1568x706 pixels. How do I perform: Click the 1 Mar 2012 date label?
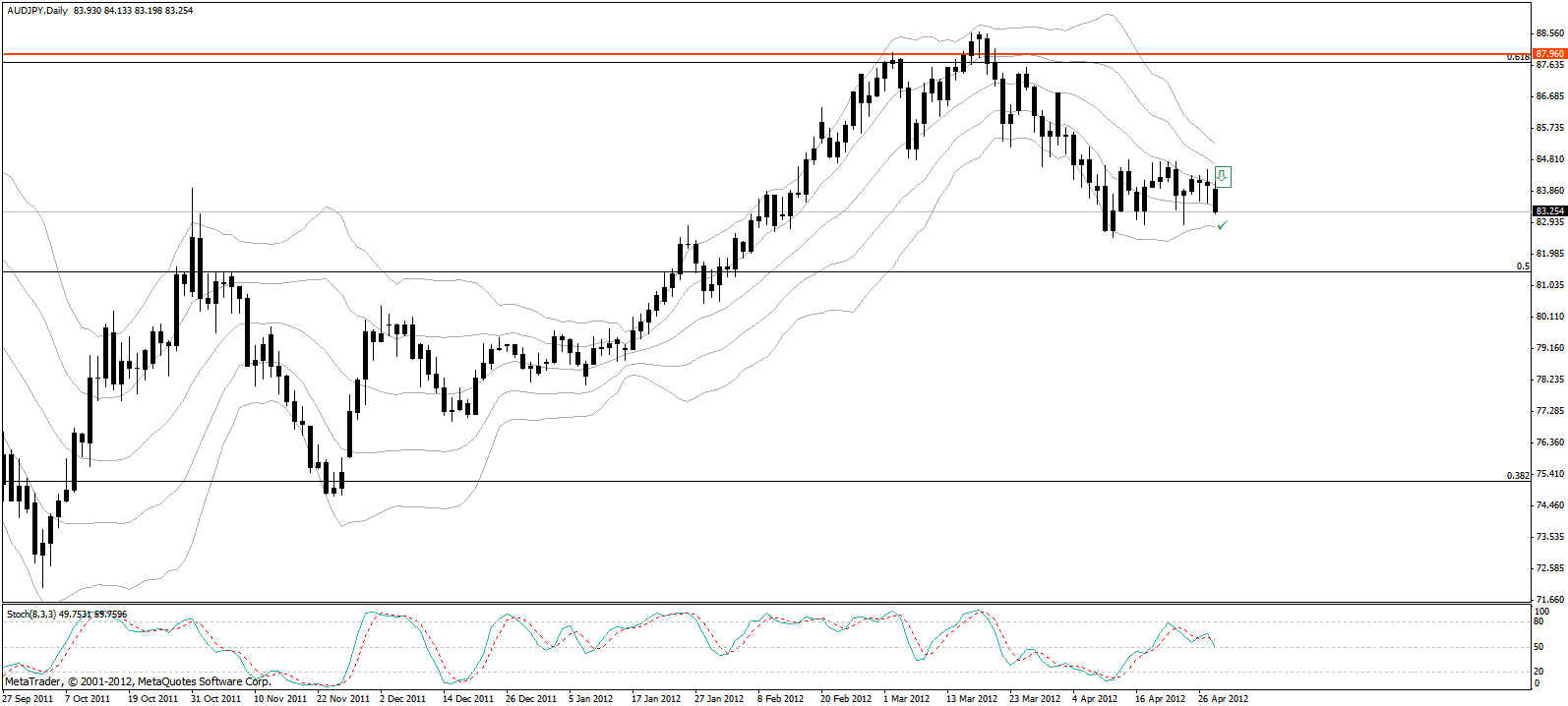coord(906,699)
